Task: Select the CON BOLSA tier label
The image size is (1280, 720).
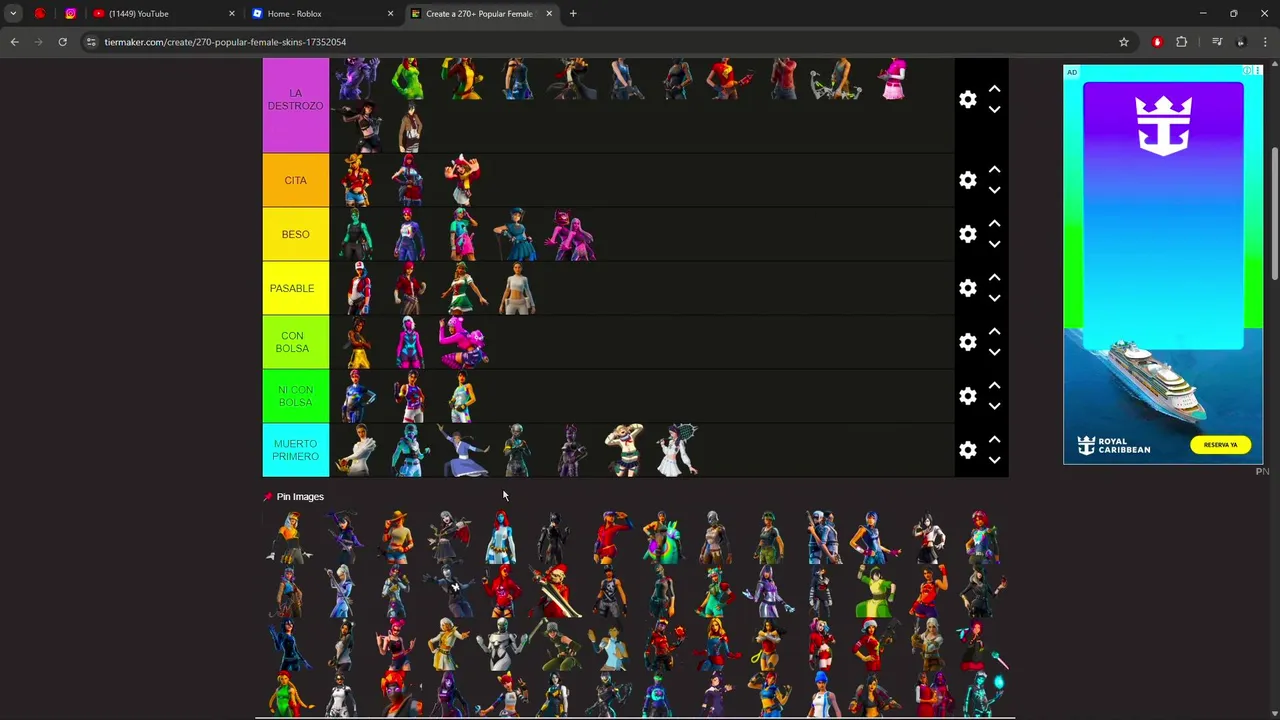Action: (295, 342)
